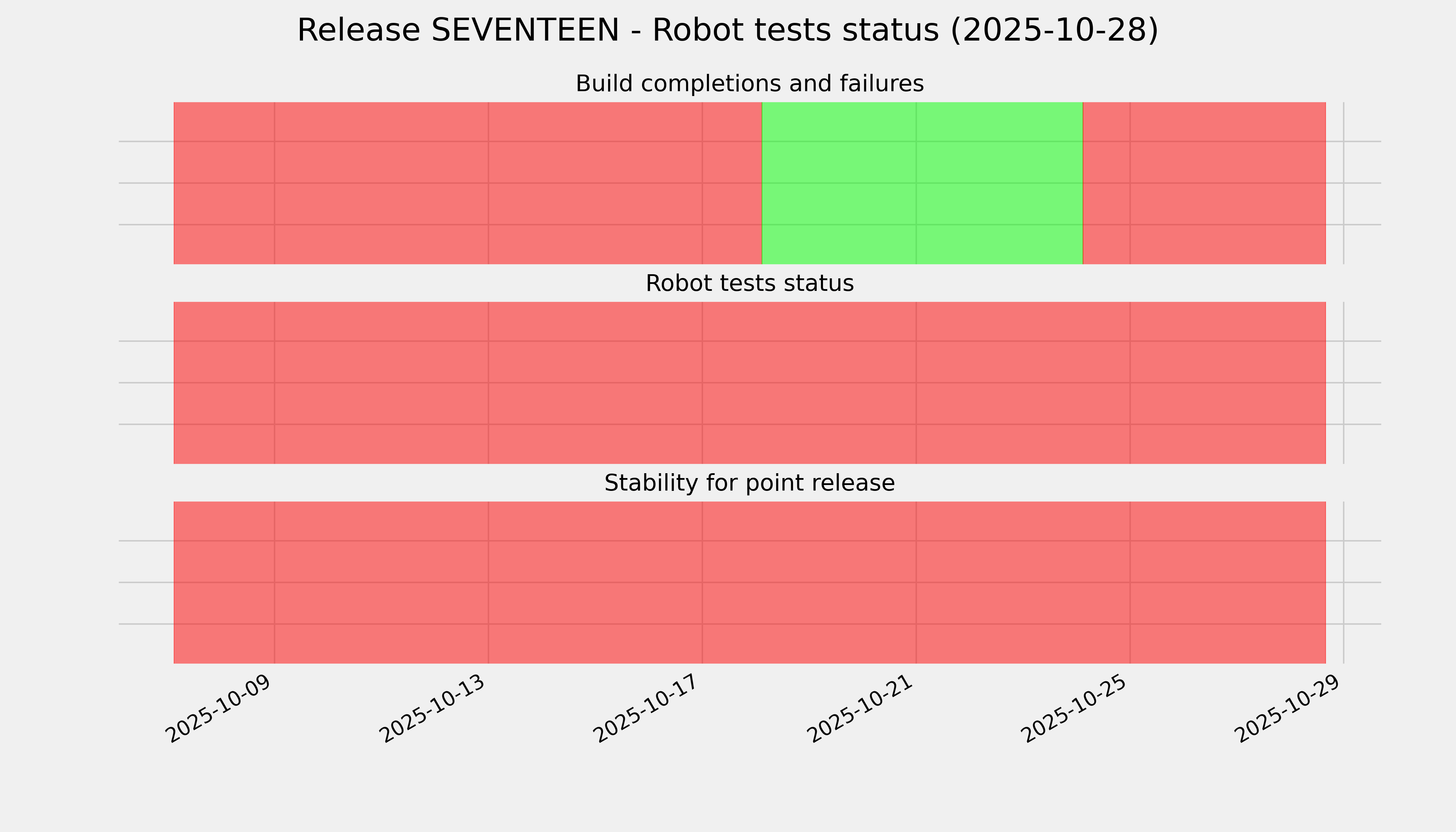This screenshot has height=832, width=1456.
Task: Click the "Build completions and failures" subplot title
Action: (x=749, y=84)
